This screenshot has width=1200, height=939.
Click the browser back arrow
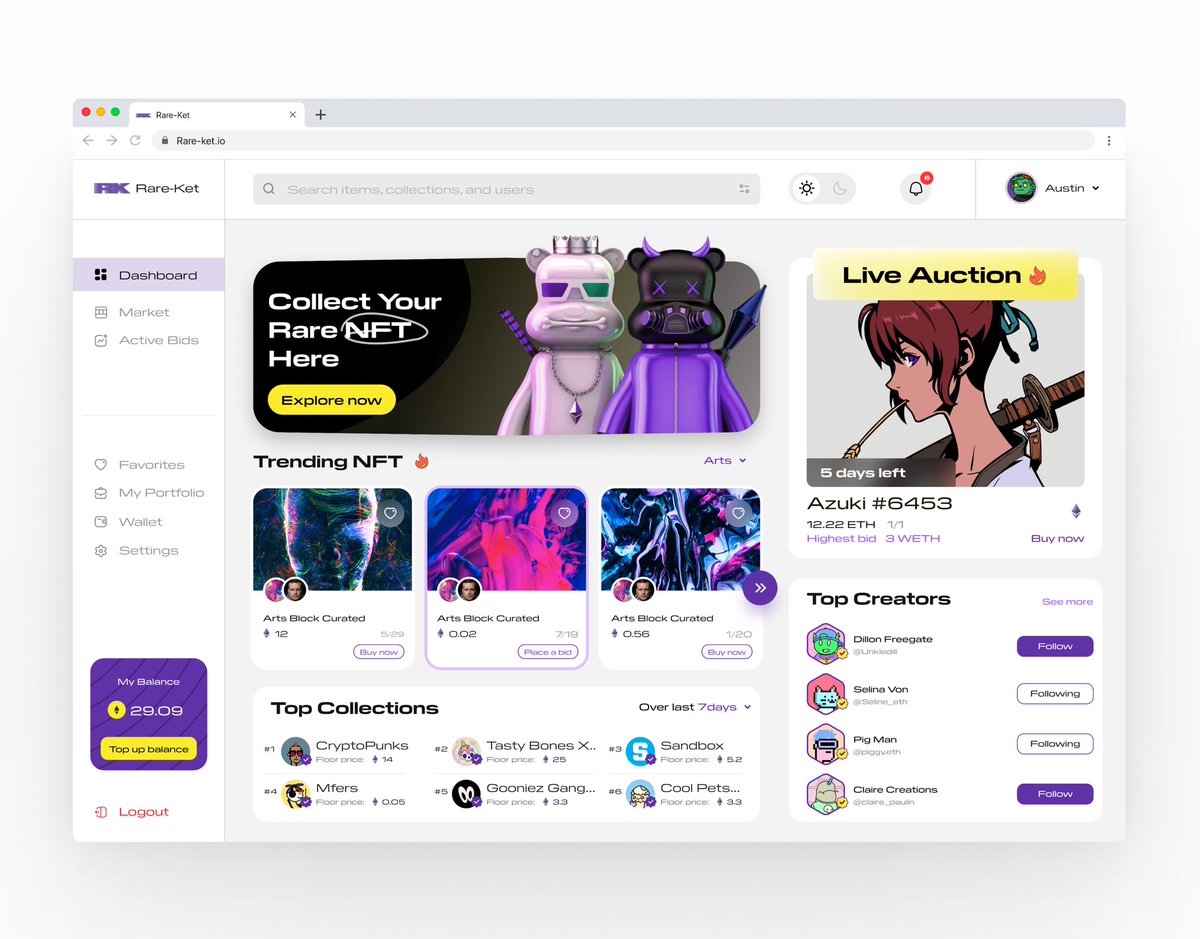pos(88,141)
